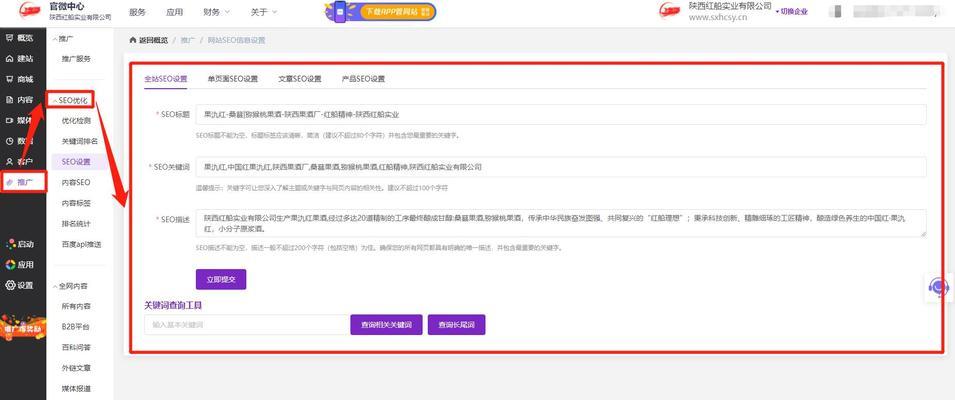955x400 pixels.
Task: Open the 设置 gear settings sidebar item
Action: [x=19, y=285]
